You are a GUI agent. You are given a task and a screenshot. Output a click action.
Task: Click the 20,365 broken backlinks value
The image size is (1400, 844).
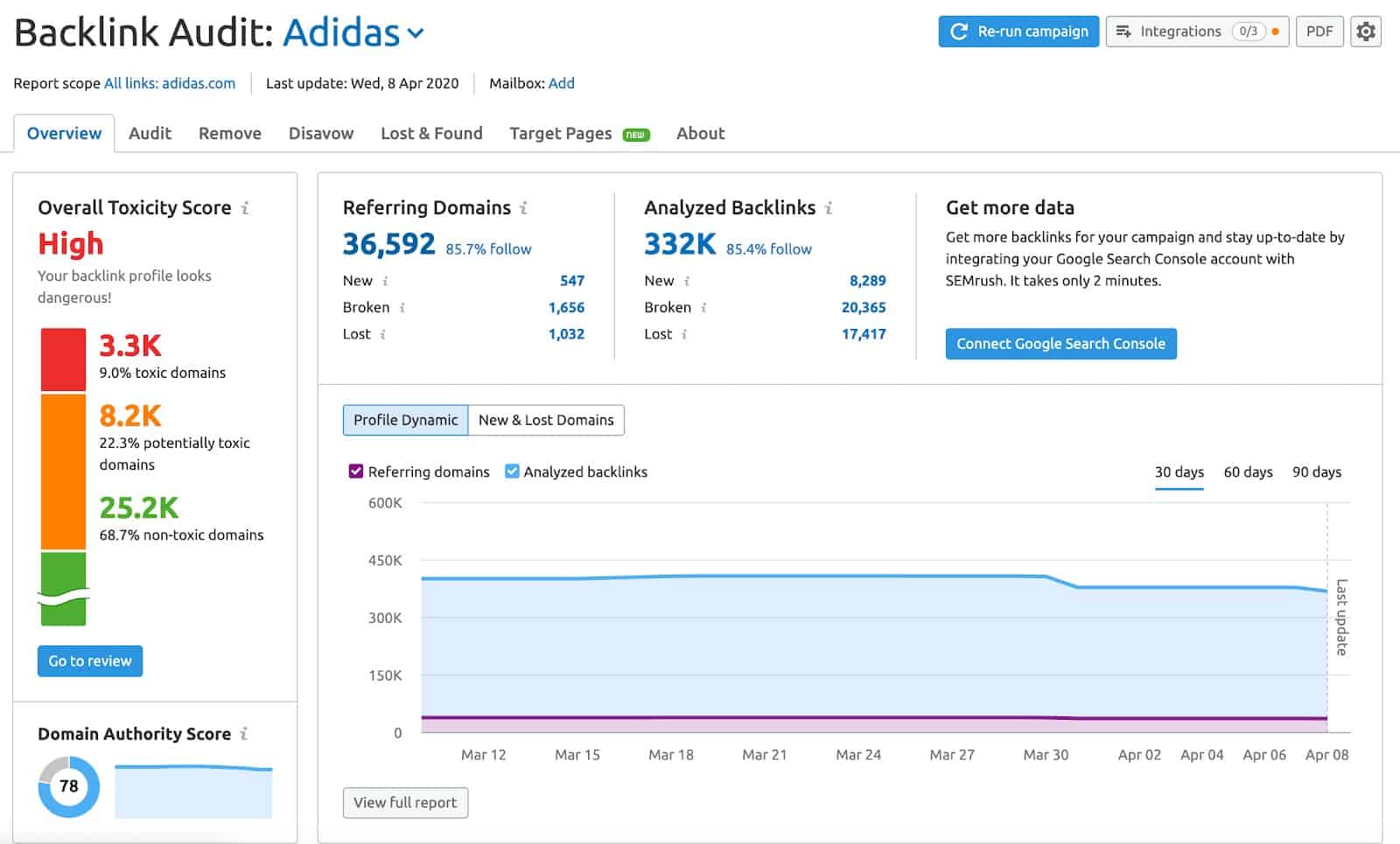pyautogui.click(x=864, y=308)
